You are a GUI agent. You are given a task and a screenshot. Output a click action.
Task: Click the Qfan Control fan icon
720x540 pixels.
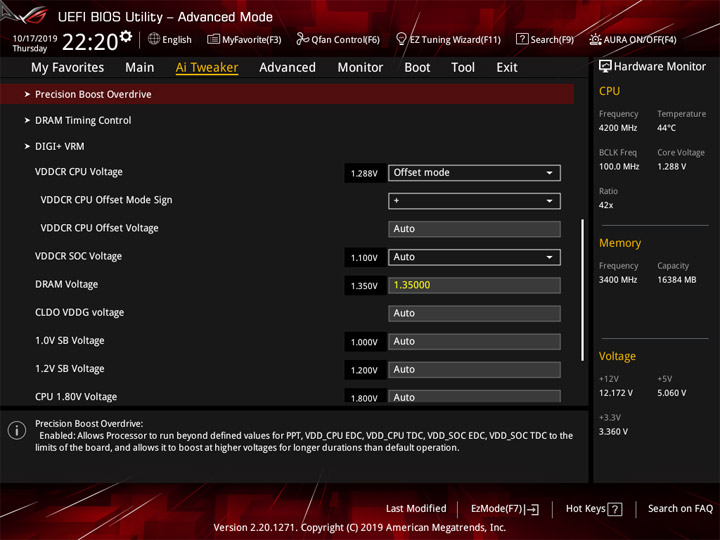[302, 39]
